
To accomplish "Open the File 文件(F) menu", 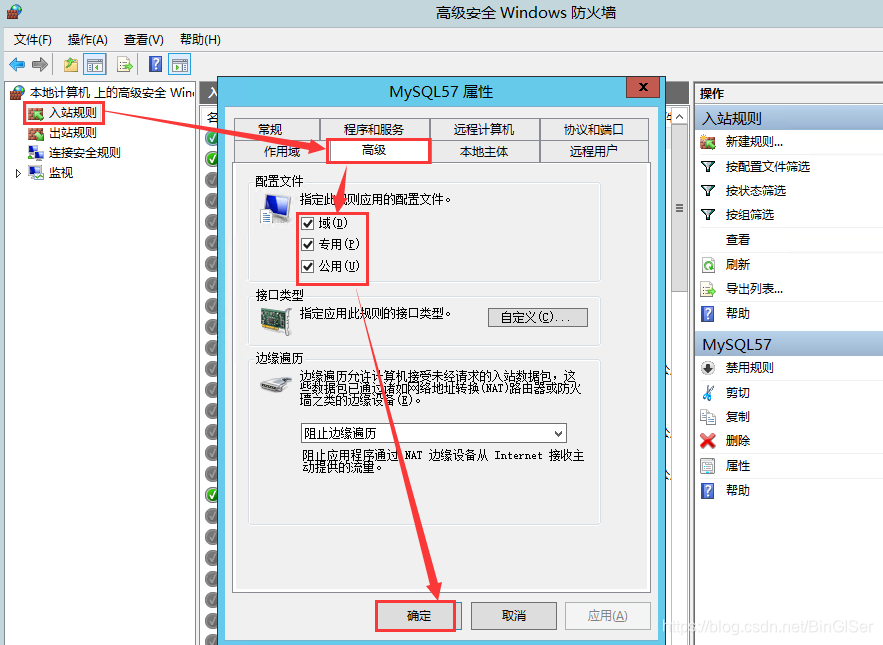I will click(x=33, y=40).
